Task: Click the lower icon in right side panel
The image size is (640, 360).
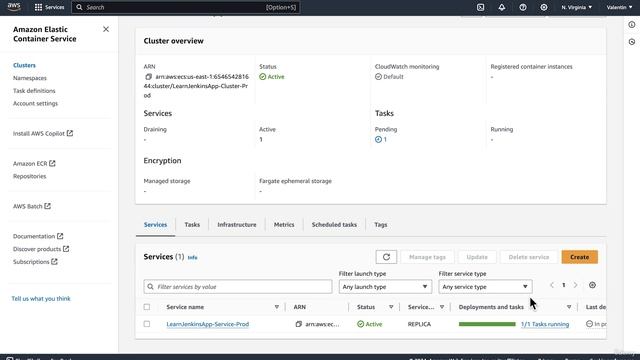Action: coord(632,42)
